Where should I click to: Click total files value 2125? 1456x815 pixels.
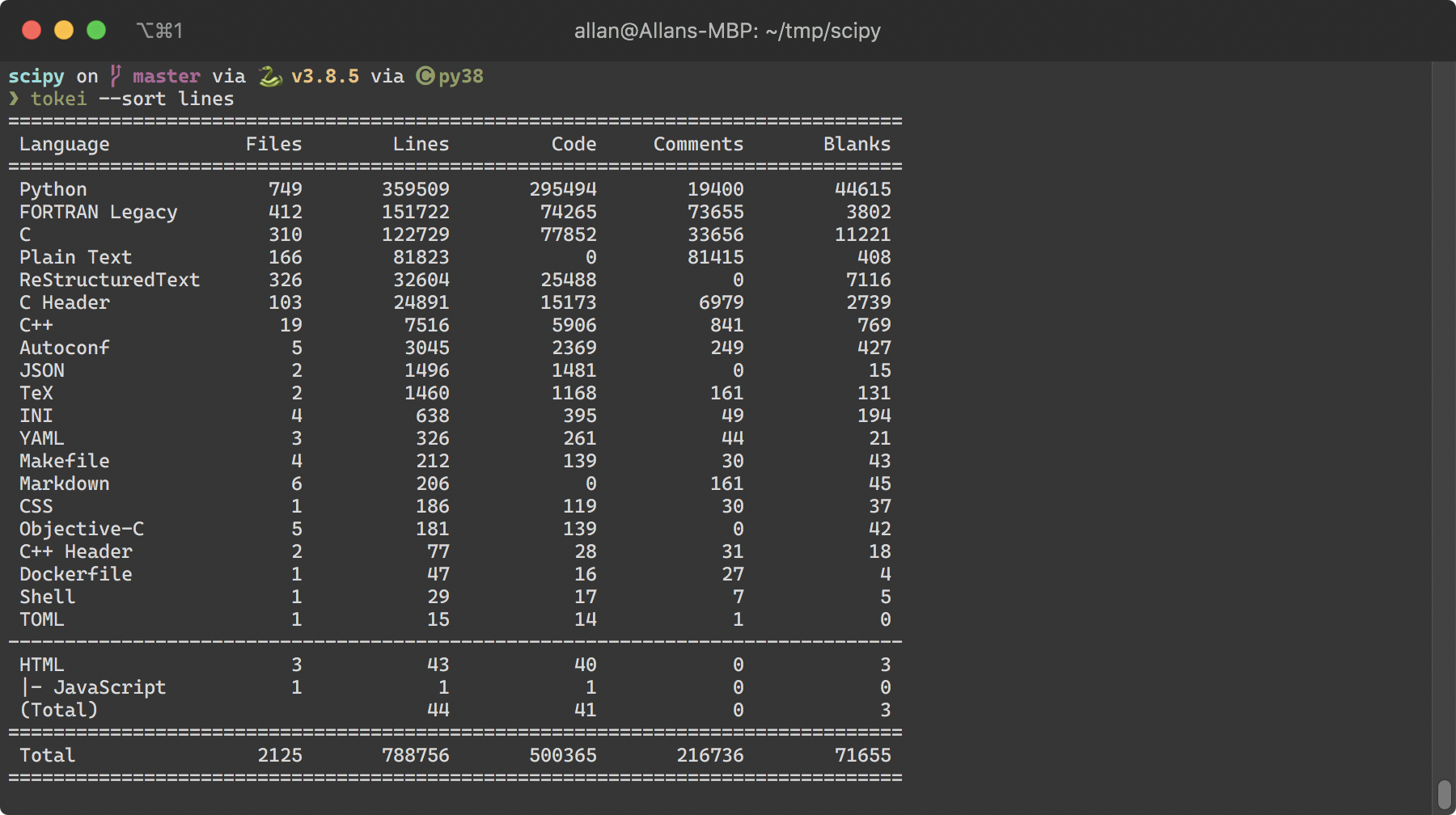point(280,755)
